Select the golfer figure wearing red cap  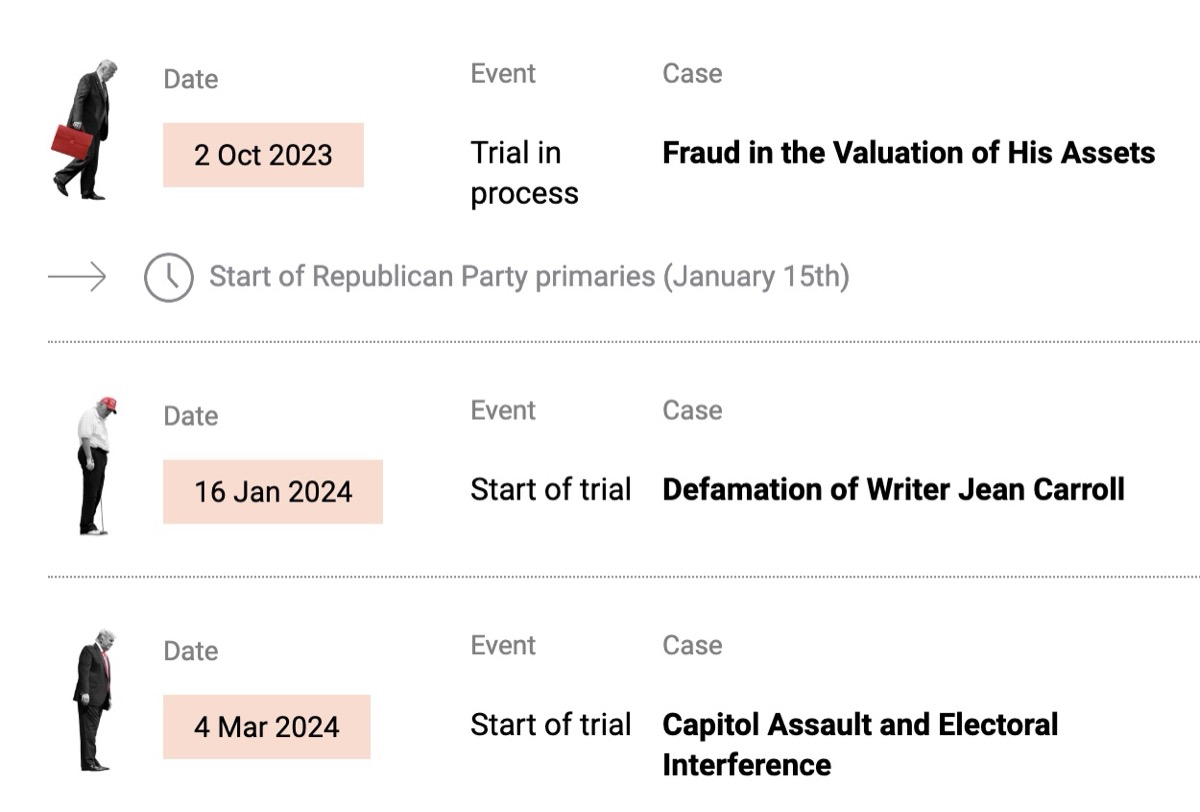pos(94,465)
